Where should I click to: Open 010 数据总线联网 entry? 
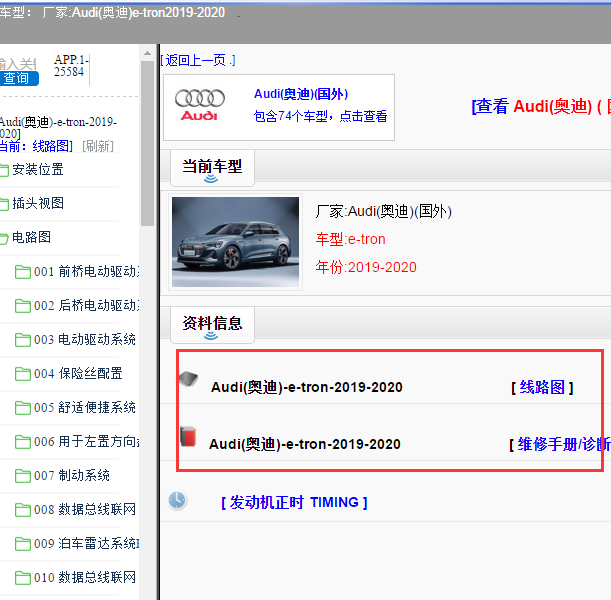coord(85,577)
